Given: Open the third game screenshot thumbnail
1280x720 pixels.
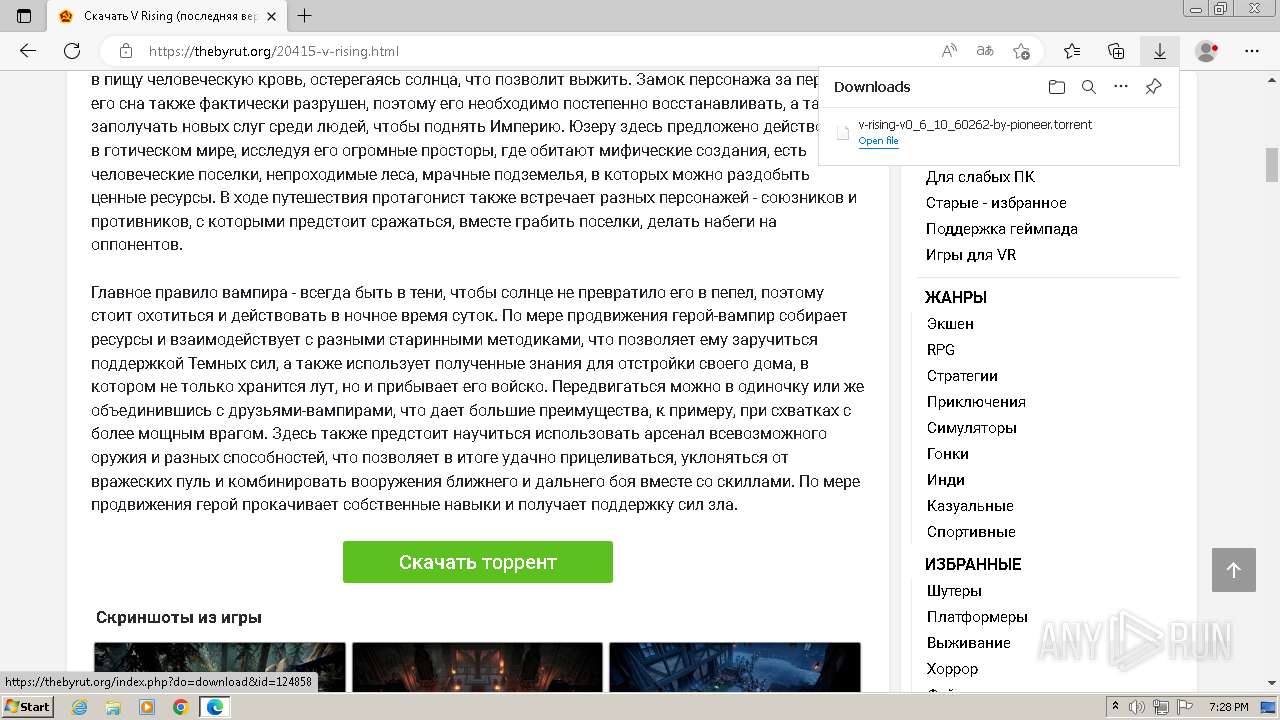Looking at the screenshot, I should coord(735,666).
